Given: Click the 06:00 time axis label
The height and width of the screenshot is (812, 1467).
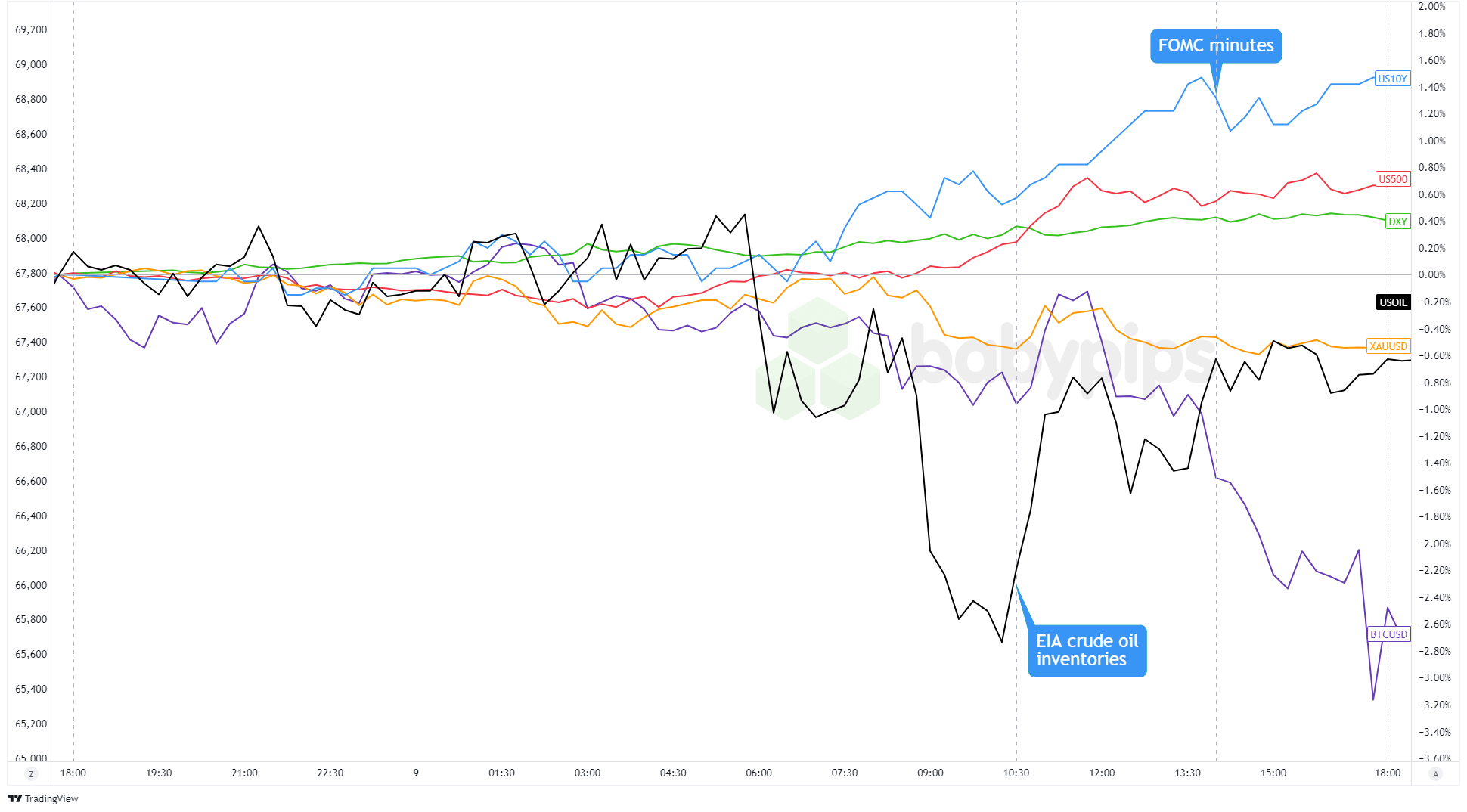Looking at the screenshot, I should coord(758,773).
